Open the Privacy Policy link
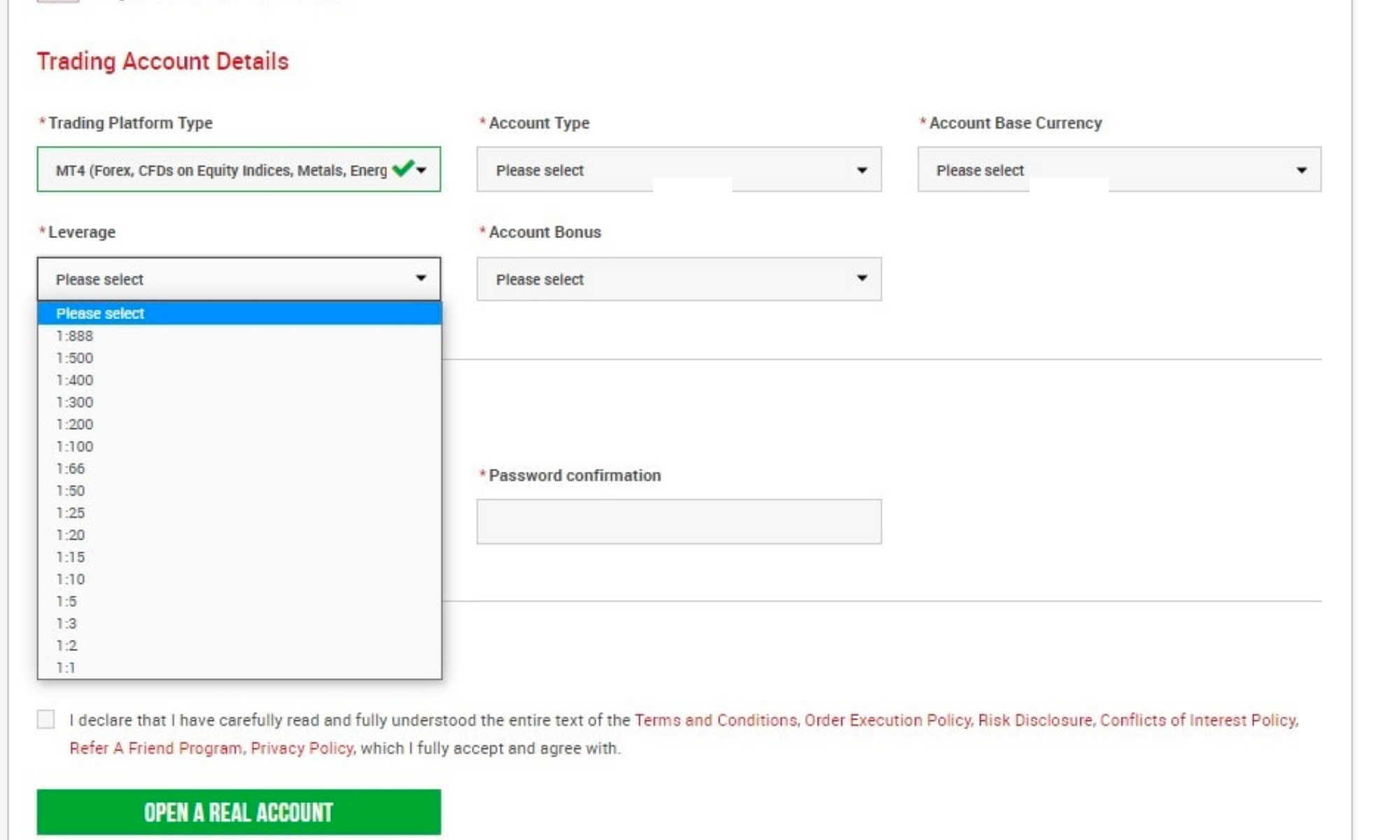Image resolution: width=1400 pixels, height=840 pixels. click(302, 748)
